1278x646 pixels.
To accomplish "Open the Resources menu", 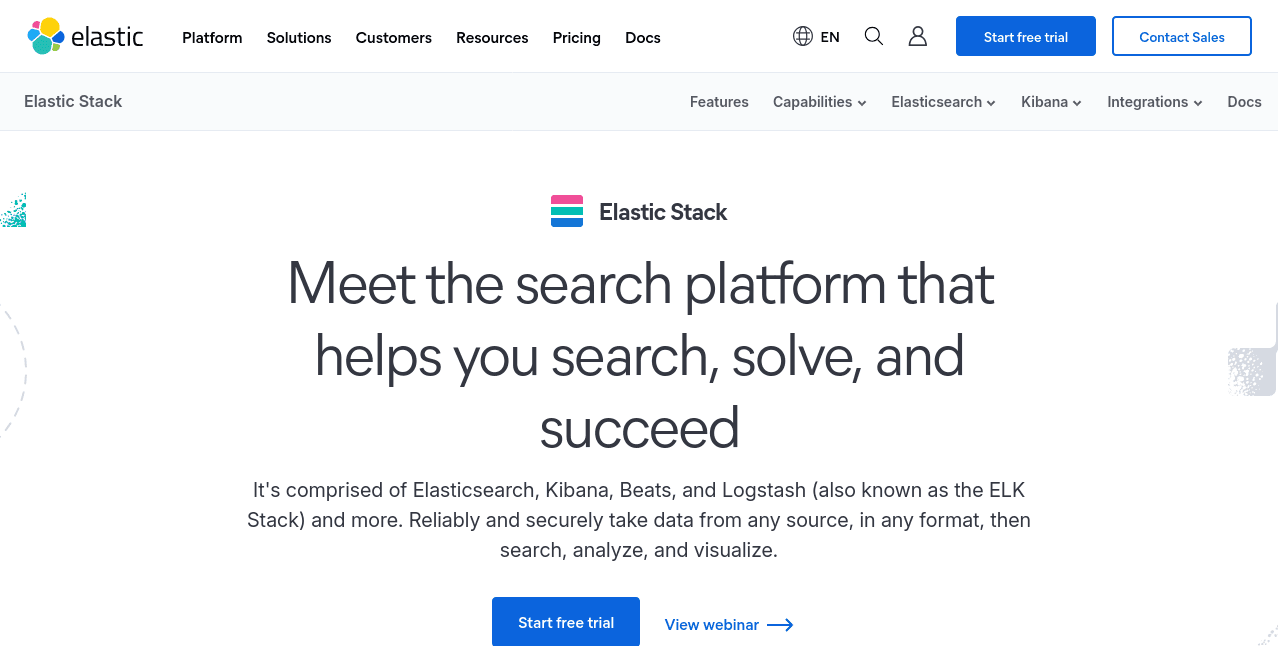I will [x=492, y=38].
